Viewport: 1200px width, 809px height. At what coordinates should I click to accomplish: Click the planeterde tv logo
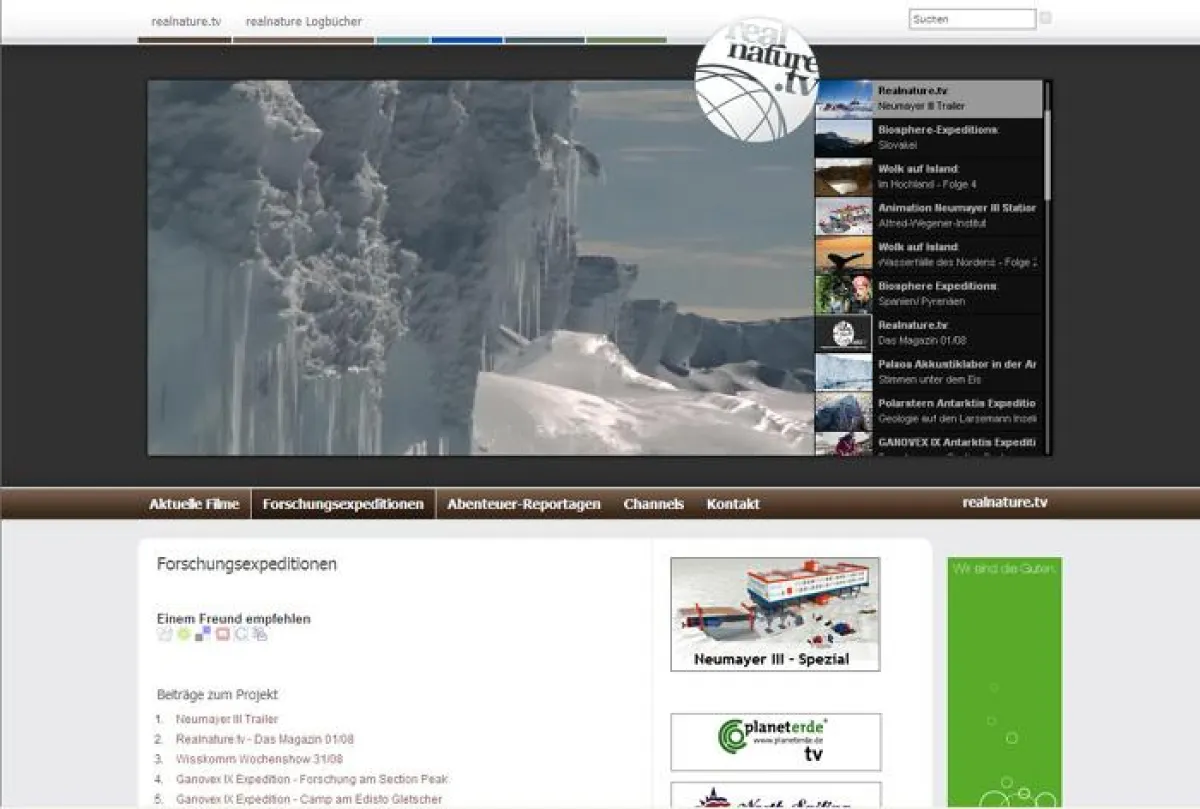coord(776,740)
